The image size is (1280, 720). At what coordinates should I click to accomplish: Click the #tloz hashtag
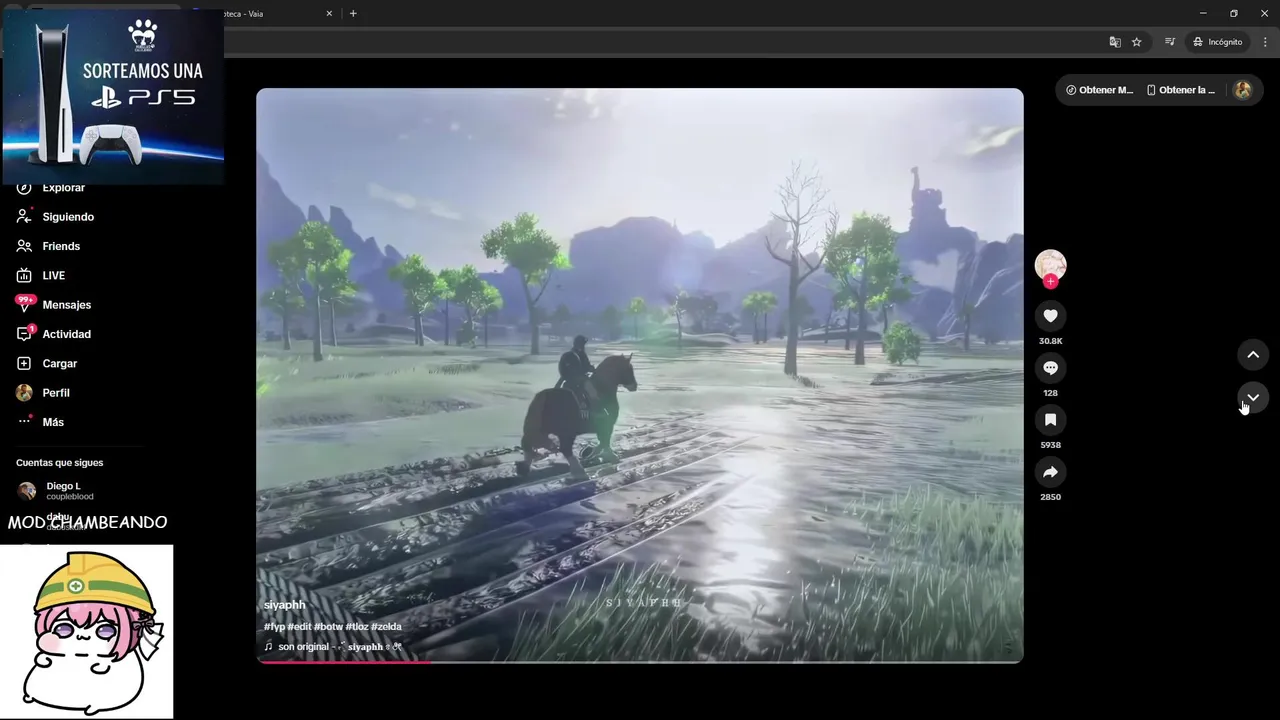(356, 627)
